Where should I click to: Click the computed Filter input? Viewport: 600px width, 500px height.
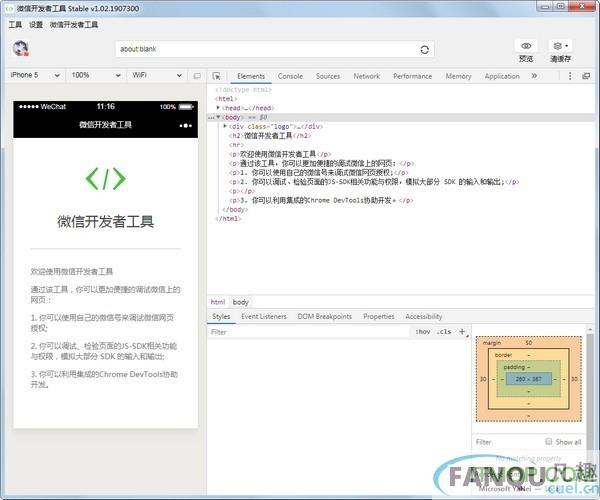508,442
